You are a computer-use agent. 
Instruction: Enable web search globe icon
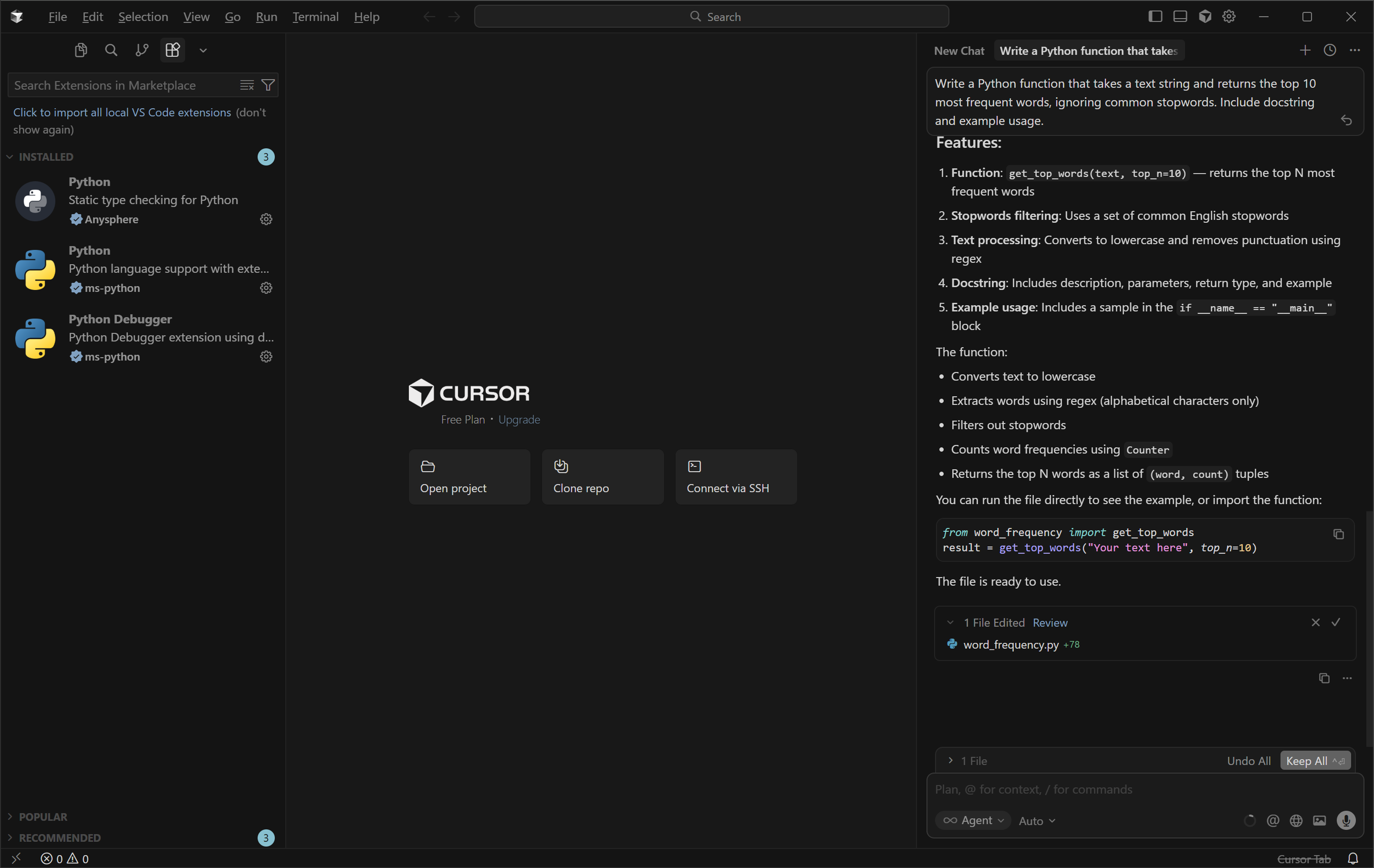[x=1296, y=821]
